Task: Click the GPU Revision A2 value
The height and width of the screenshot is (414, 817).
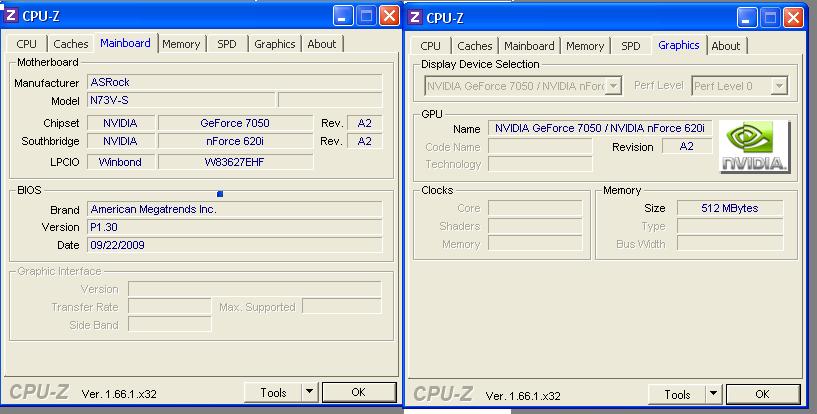Action: 687,146
